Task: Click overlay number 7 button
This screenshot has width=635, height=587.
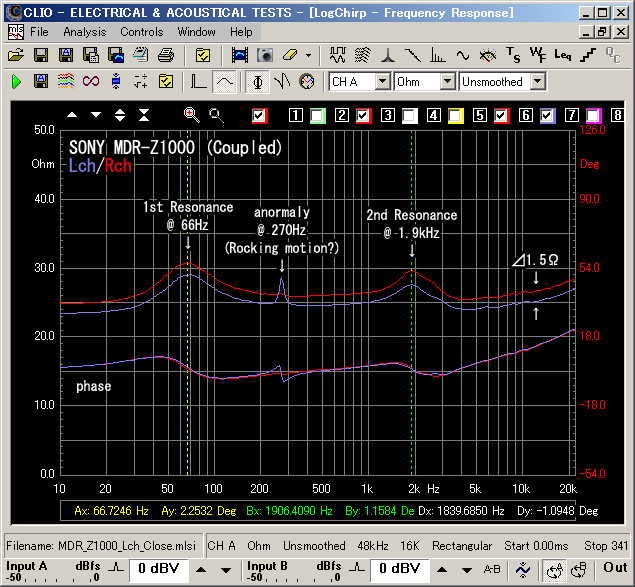Action: coord(571,115)
